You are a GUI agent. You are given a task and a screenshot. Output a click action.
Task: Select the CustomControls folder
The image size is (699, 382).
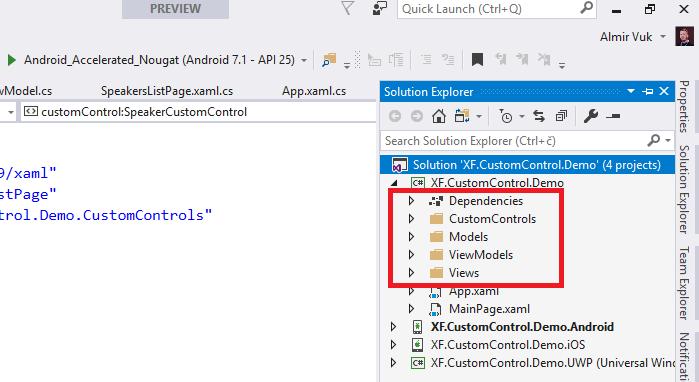point(492,219)
